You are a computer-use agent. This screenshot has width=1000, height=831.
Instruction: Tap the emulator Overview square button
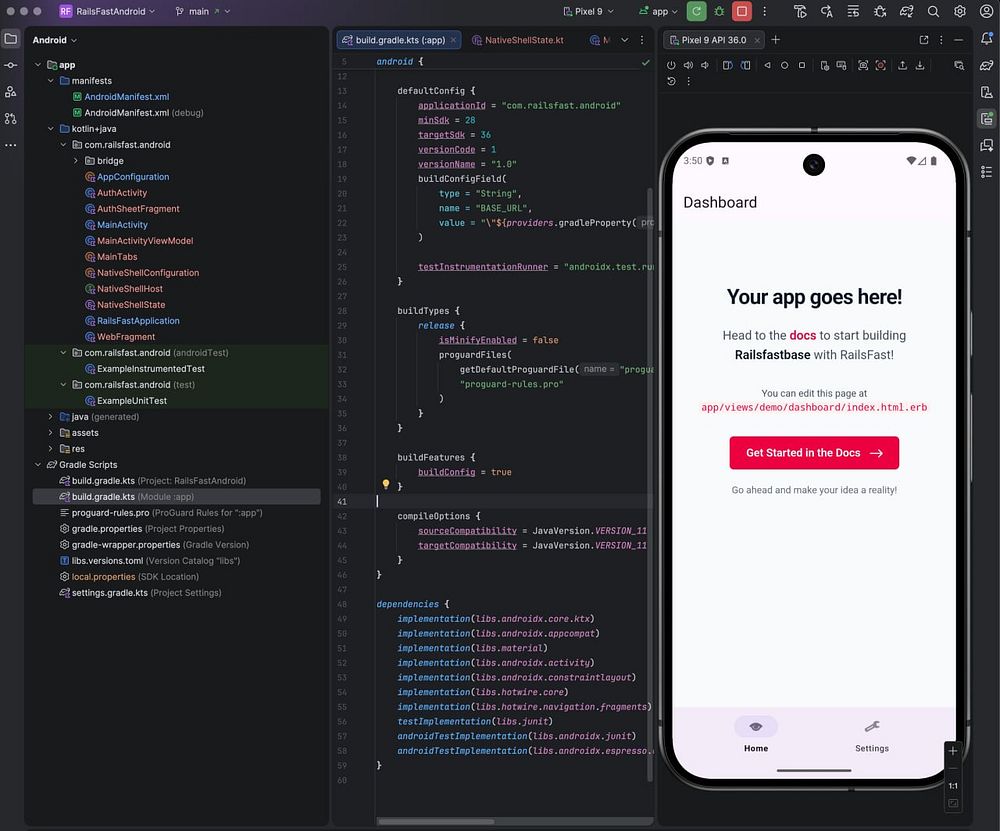(802, 65)
